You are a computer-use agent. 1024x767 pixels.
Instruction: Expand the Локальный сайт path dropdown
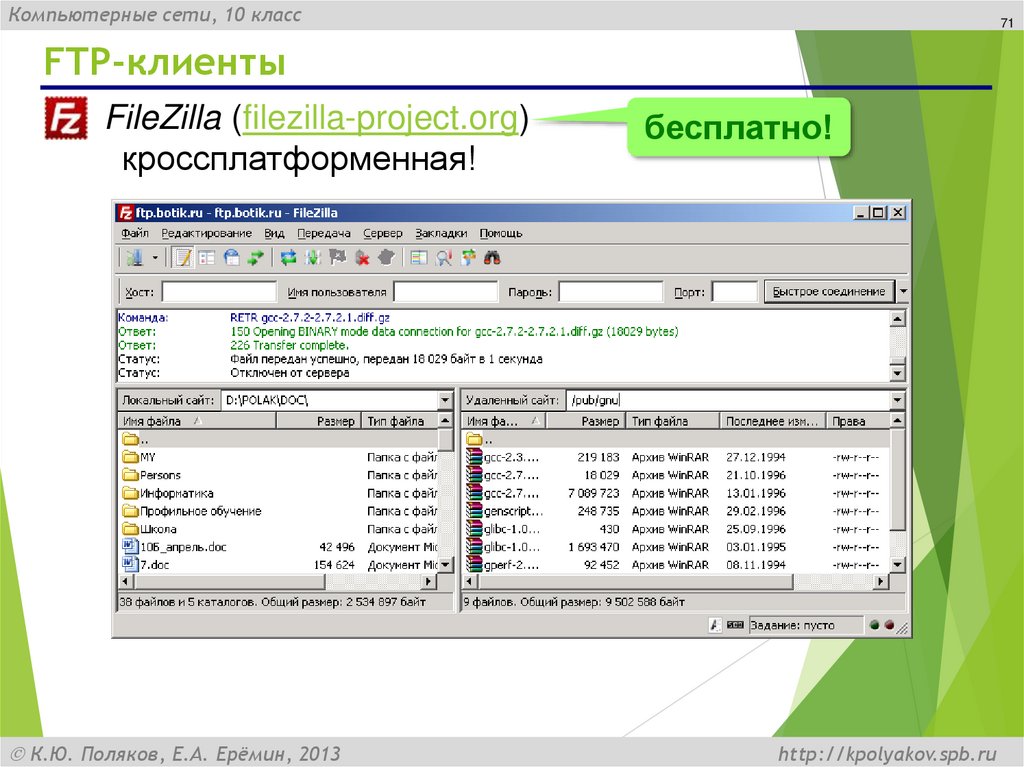(445, 400)
